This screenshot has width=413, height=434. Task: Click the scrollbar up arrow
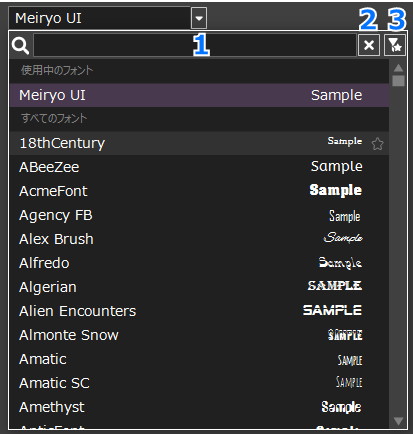(x=398, y=68)
